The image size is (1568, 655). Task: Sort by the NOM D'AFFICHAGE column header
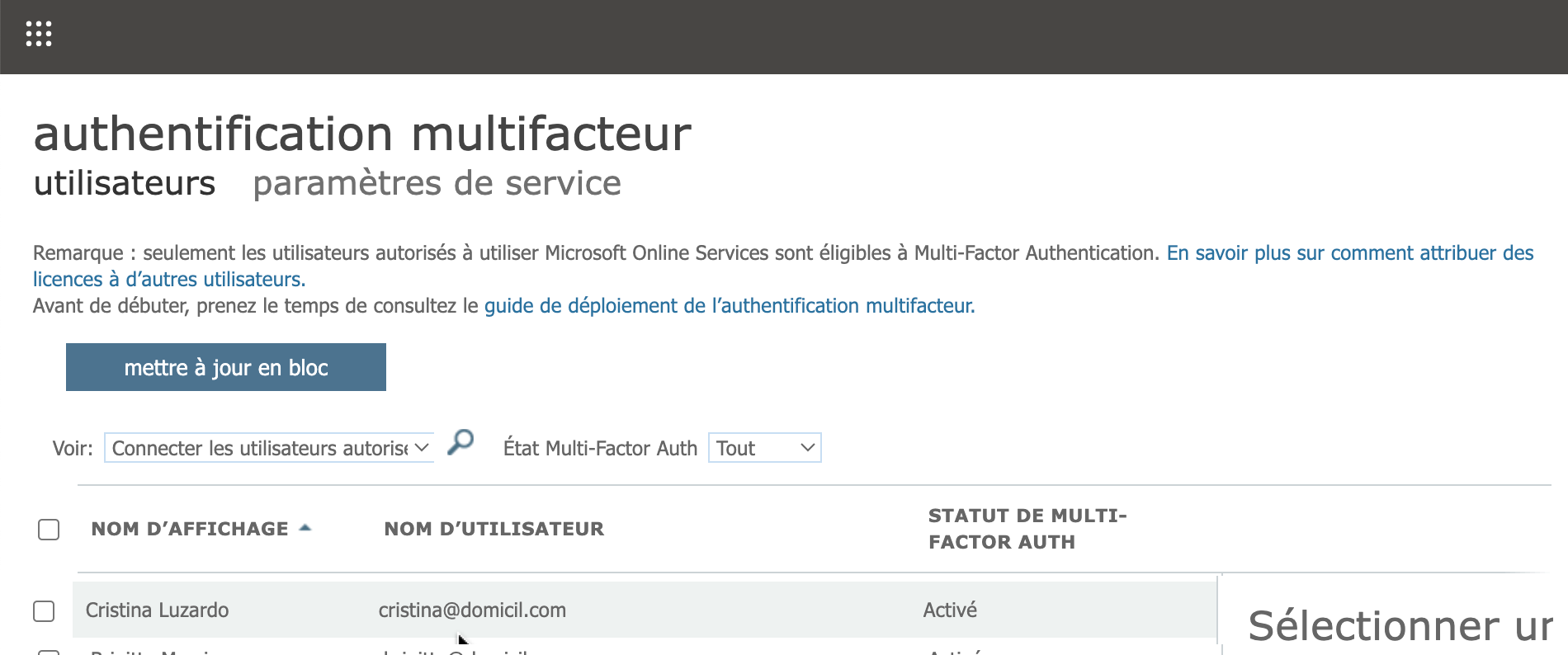190,529
